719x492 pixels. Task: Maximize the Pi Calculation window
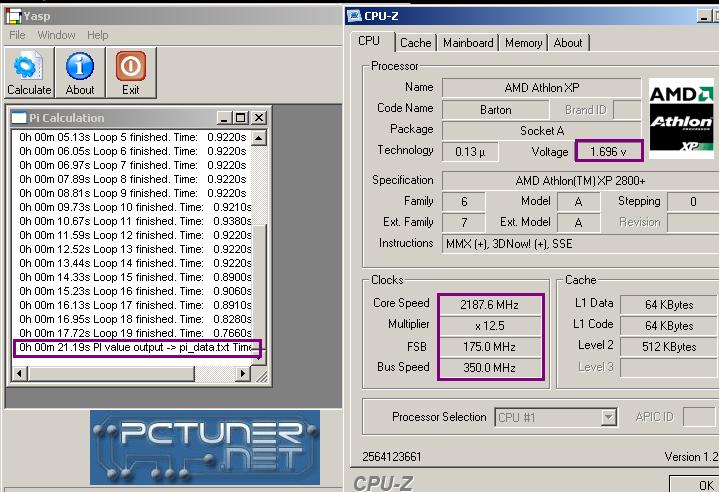[x=240, y=118]
